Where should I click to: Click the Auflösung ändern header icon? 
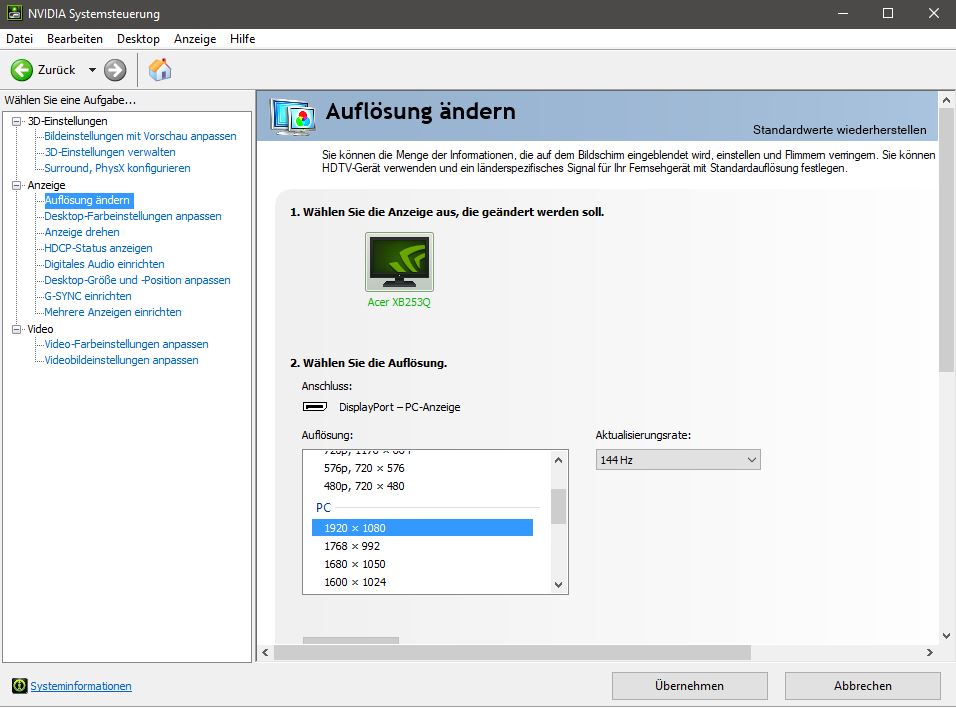pos(293,116)
